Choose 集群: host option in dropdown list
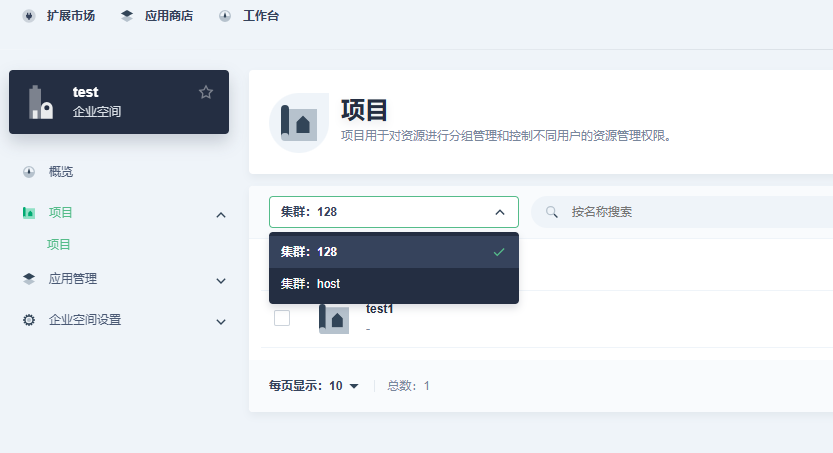This screenshot has height=453, width=833. tap(394, 284)
